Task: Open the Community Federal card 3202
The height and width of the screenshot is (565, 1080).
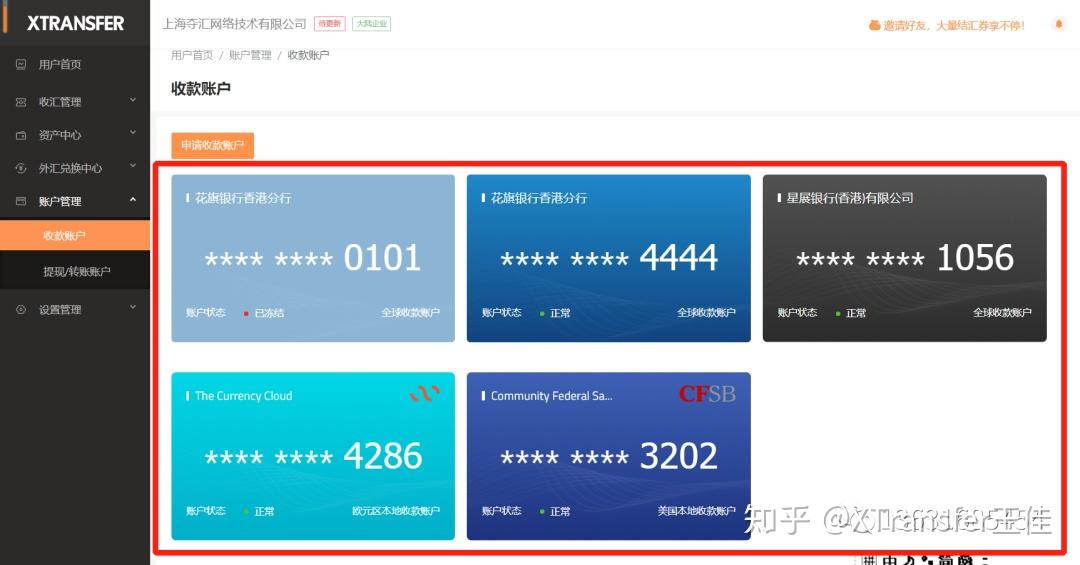Action: click(609, 456)
